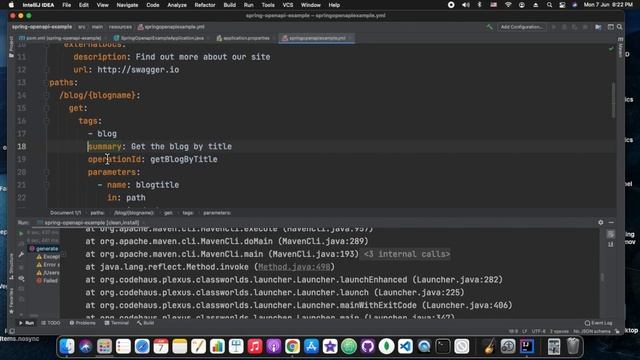This screenshot has height=360, width=640.
Task: Switch to pom.xml editor tab
Action: pyautogui.click(x=60, y=38)
